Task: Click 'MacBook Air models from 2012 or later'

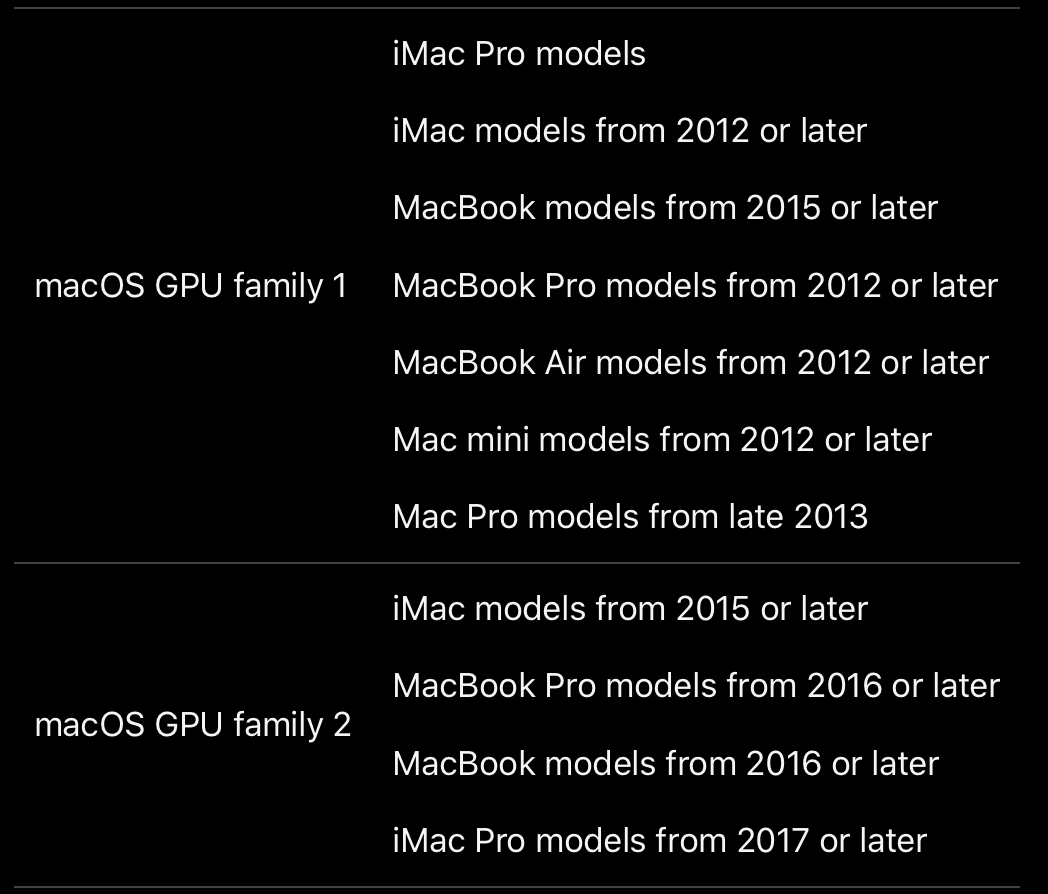Action: point(690,362)
